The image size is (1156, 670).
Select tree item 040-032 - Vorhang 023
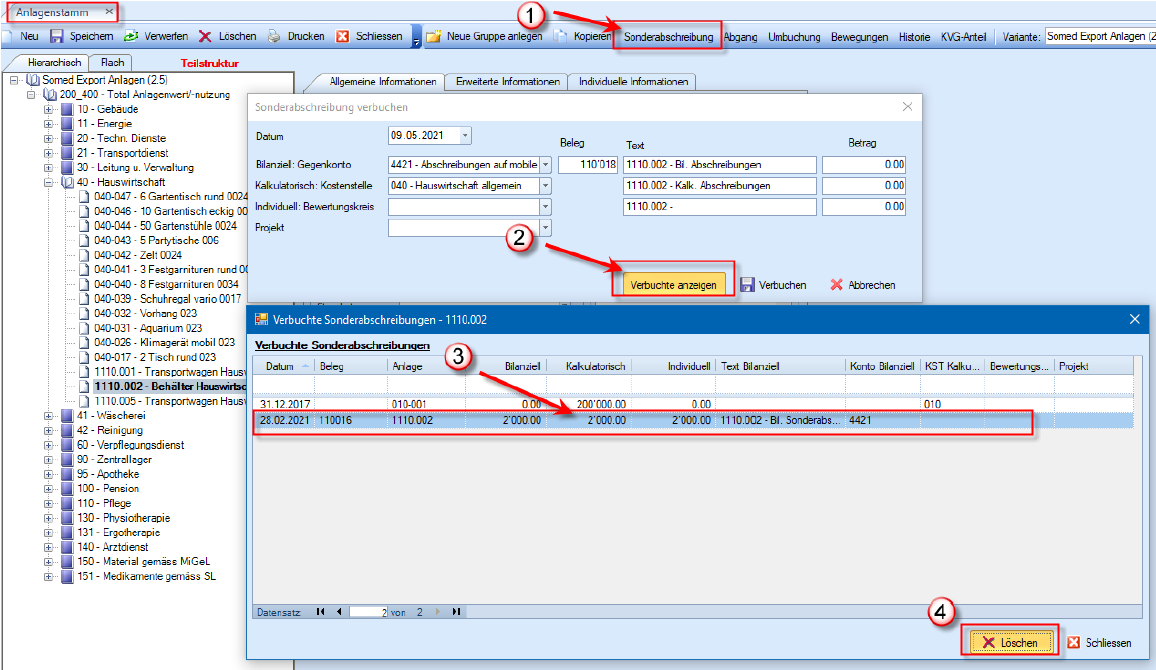pos(145,313)
